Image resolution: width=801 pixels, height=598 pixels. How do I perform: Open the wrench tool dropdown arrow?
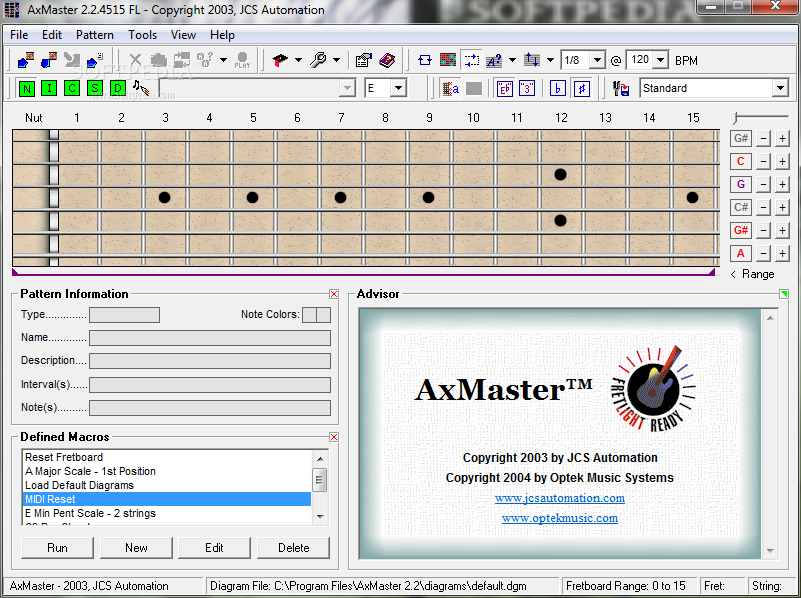(x=337, y=60)
